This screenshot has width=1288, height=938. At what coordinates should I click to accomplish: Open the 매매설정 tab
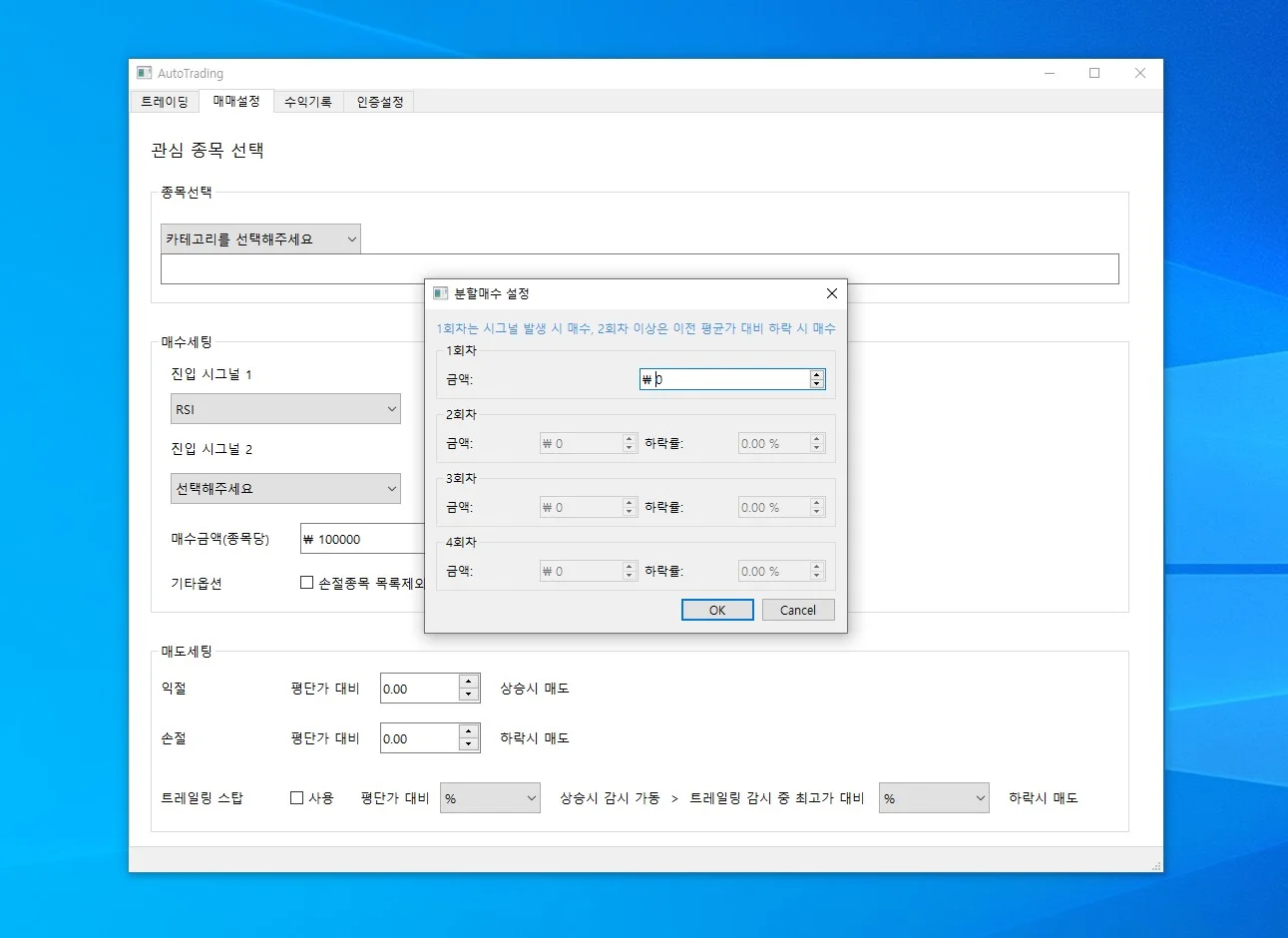tap(236, 101)
